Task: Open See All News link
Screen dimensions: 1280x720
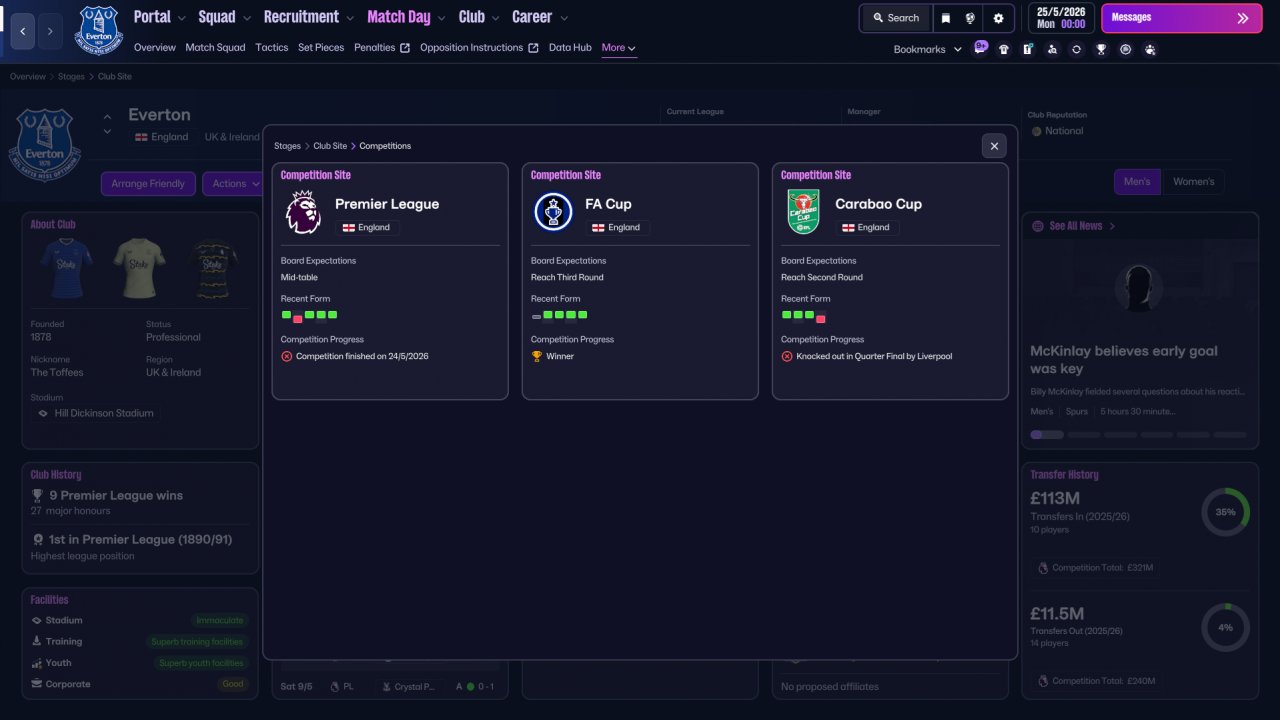Action: 1076,226
